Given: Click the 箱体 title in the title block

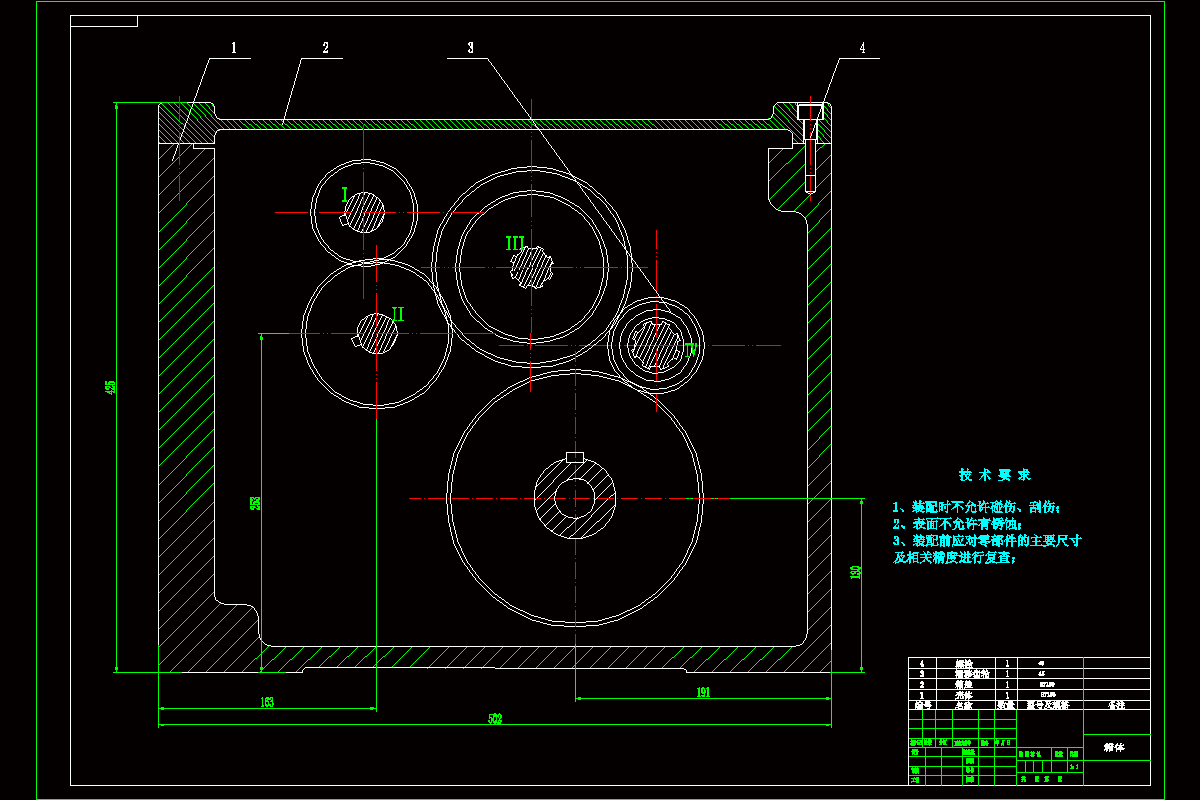Looking at the screenshot, I should 1113,747.
